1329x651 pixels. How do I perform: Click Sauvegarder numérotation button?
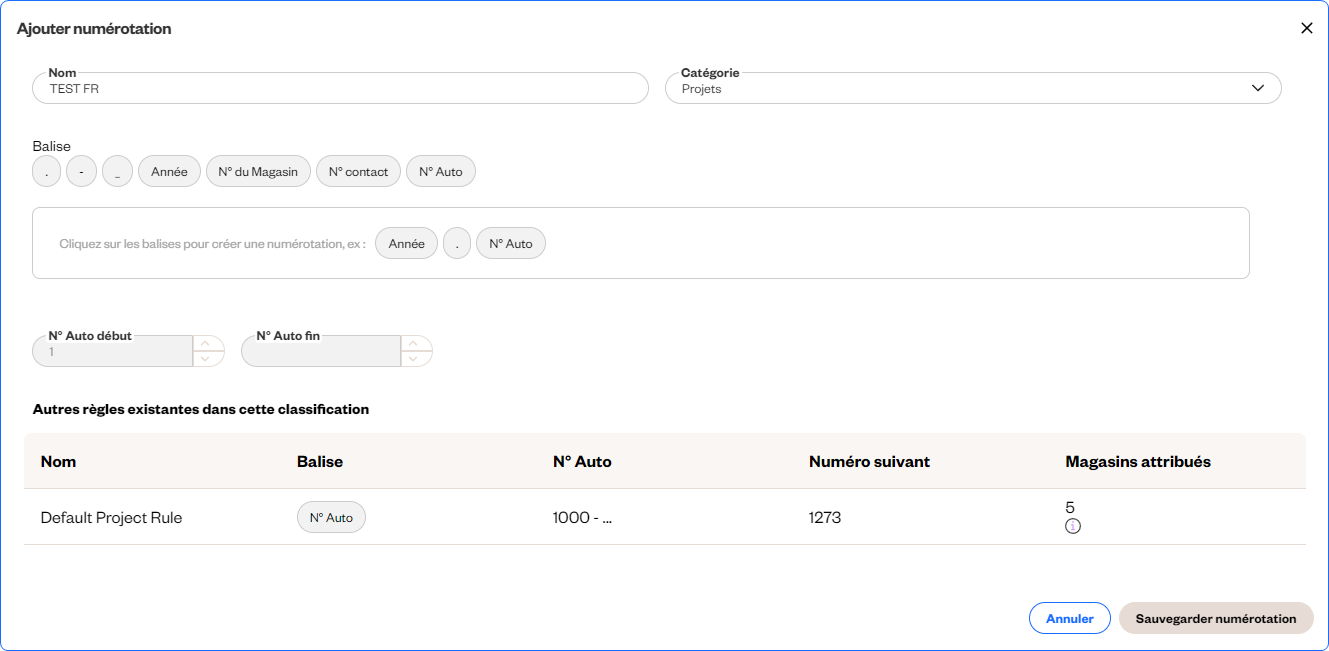point(1215,619)
